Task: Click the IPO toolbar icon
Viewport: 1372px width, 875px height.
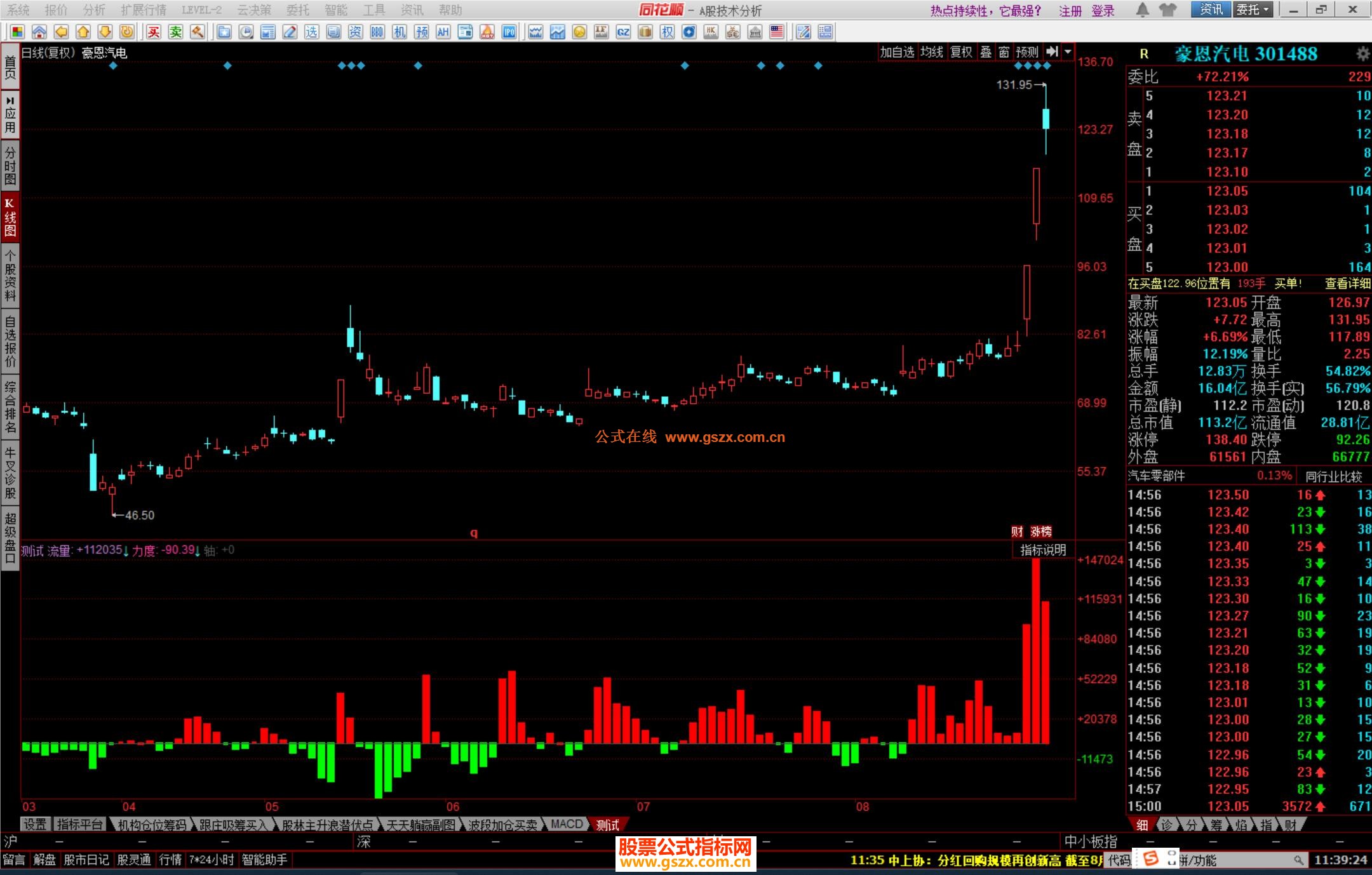Action: pyautogui.click(x=509, y=32)
